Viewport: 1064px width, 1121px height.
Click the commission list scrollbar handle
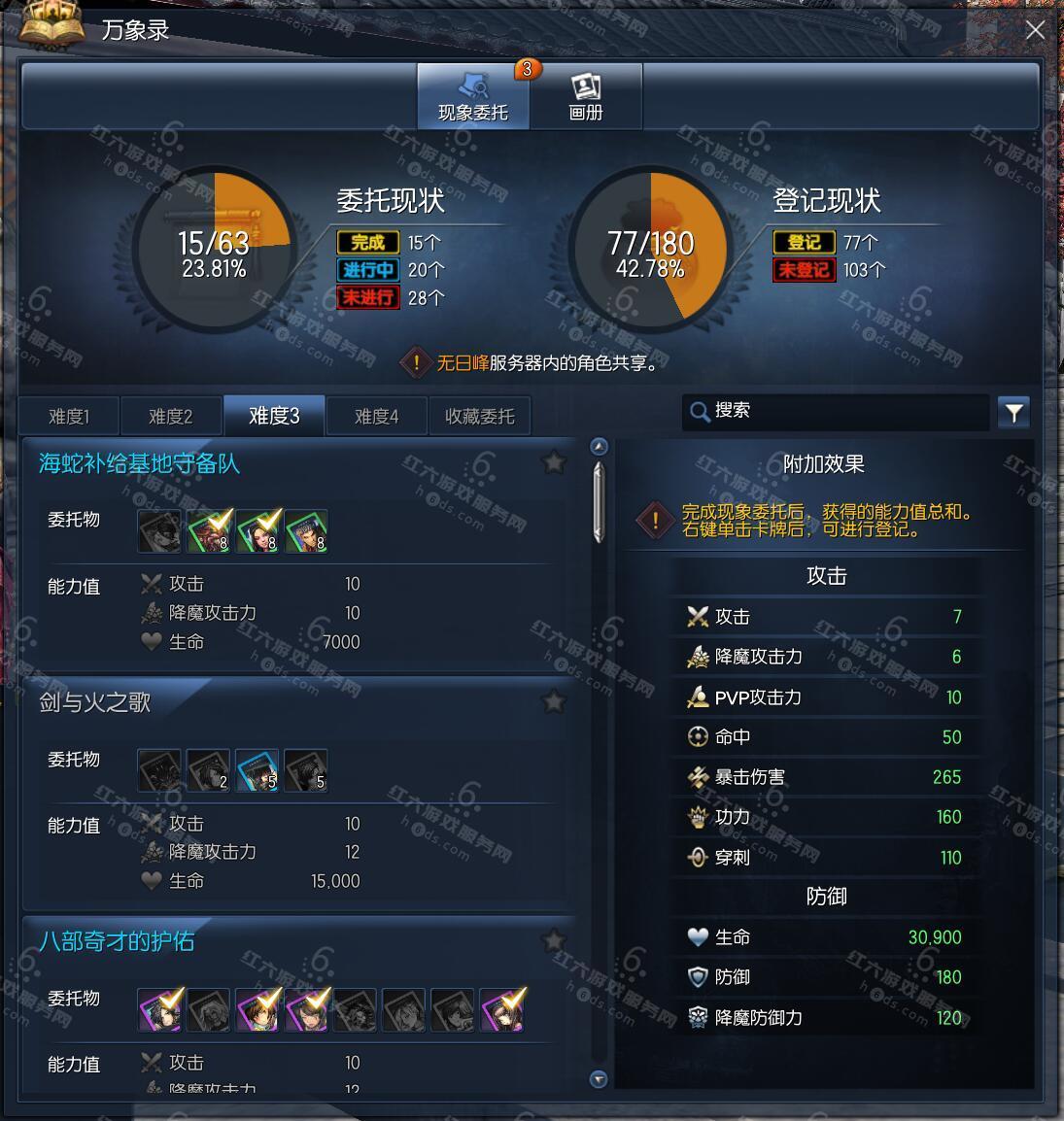click(x=600, y=502)
